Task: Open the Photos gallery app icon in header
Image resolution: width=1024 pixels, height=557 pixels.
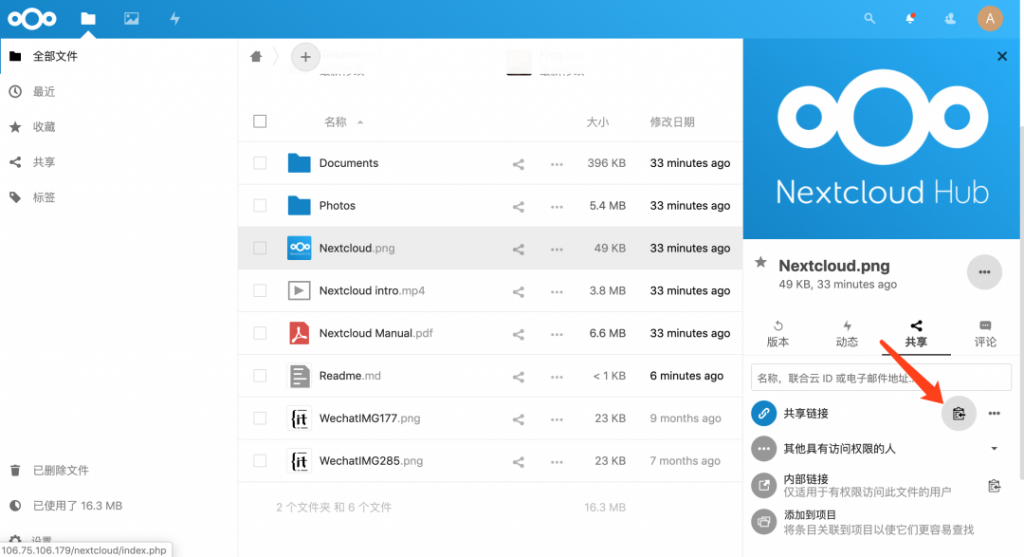Action: pyautogui.click(x=131, y=18)
